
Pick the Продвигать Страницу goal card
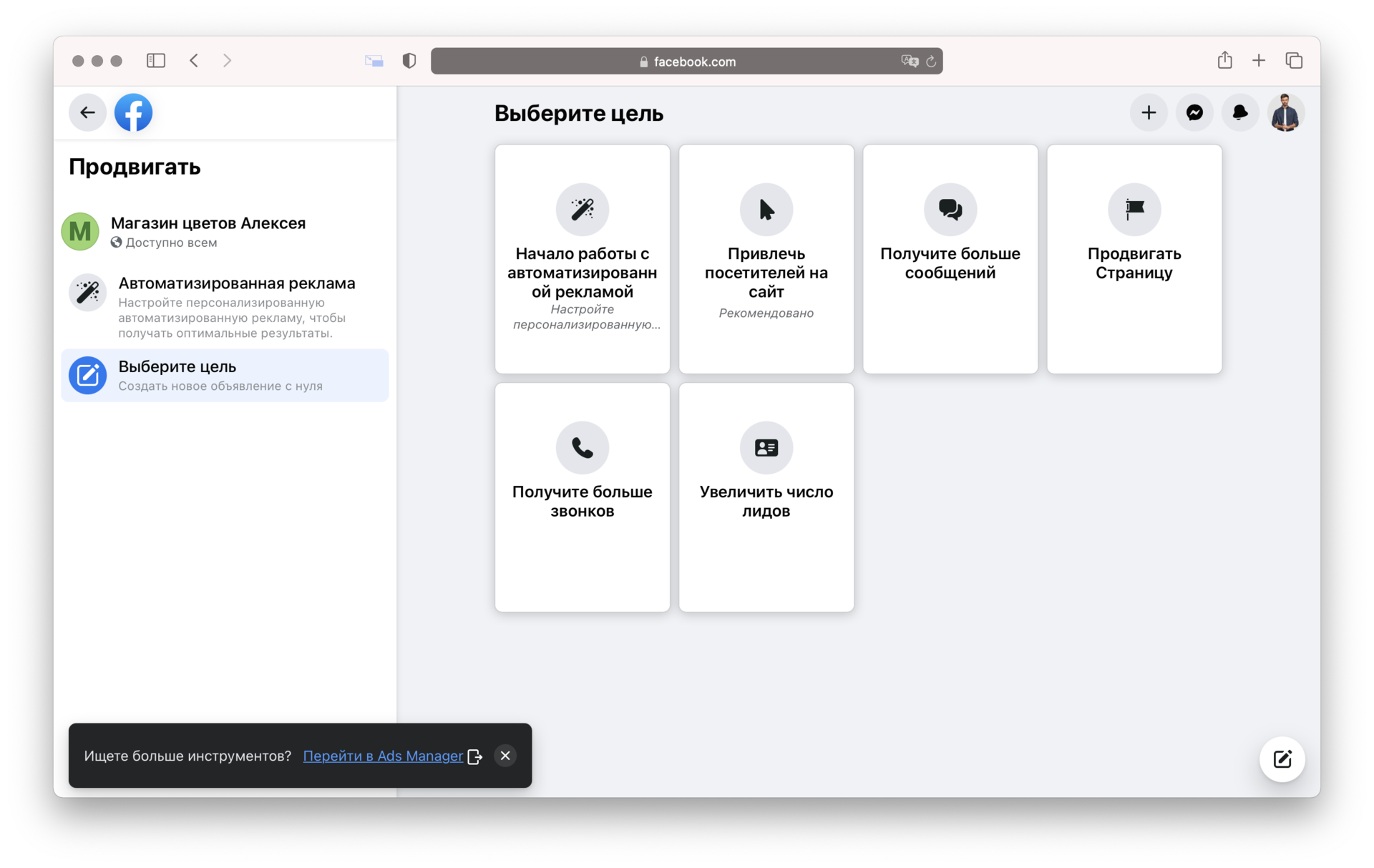(x=1134, y=258)
